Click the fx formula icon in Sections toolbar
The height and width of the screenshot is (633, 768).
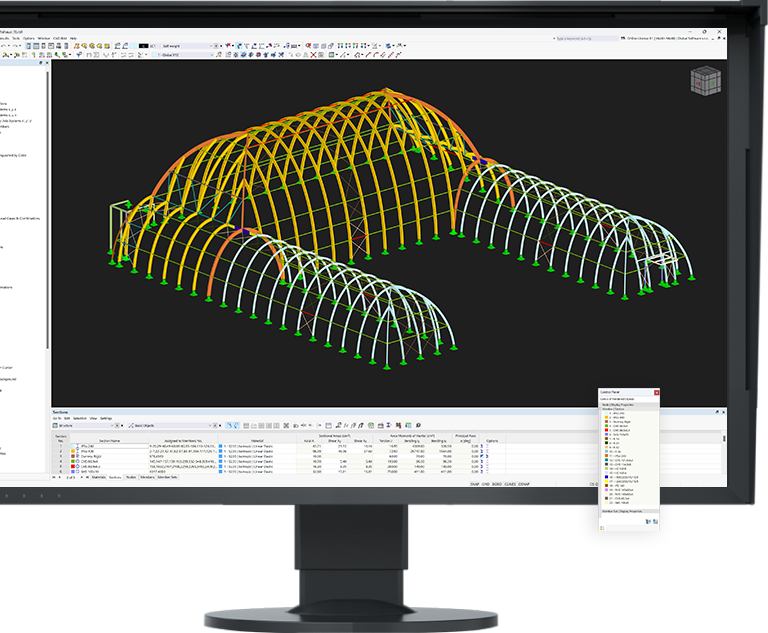point(345,425)
